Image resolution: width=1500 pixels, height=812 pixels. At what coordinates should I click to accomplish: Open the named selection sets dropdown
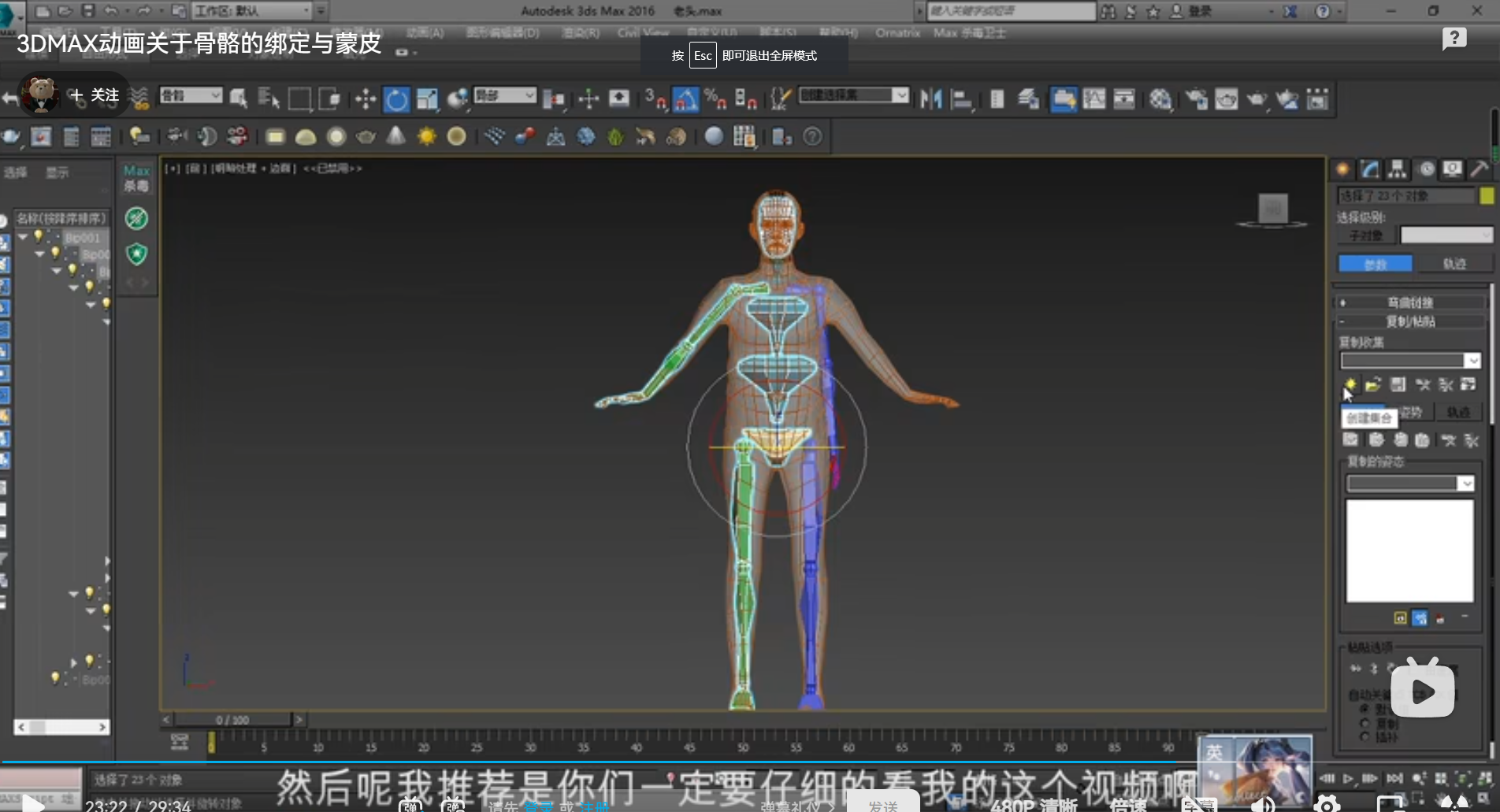[x=854, y=95]
